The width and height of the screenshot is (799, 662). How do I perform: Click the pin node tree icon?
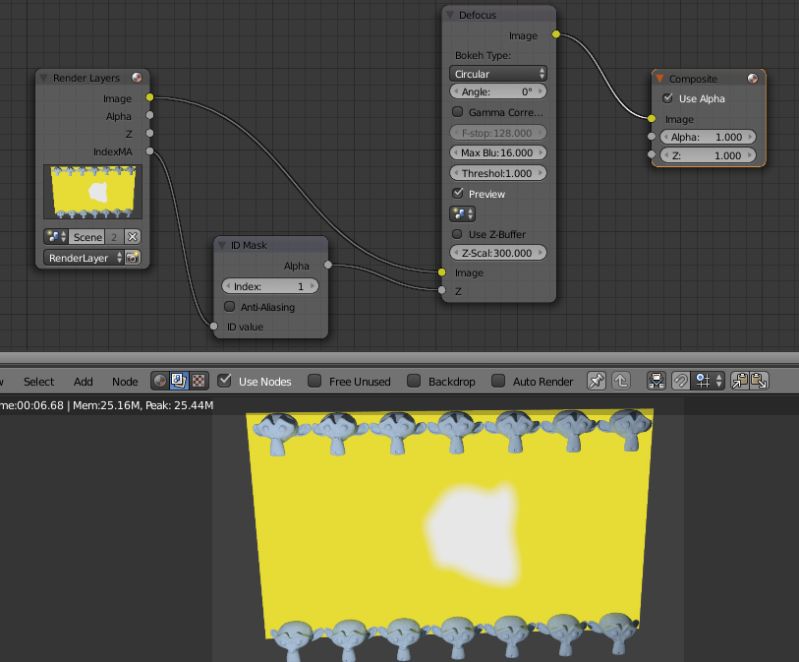coord(596,381)
